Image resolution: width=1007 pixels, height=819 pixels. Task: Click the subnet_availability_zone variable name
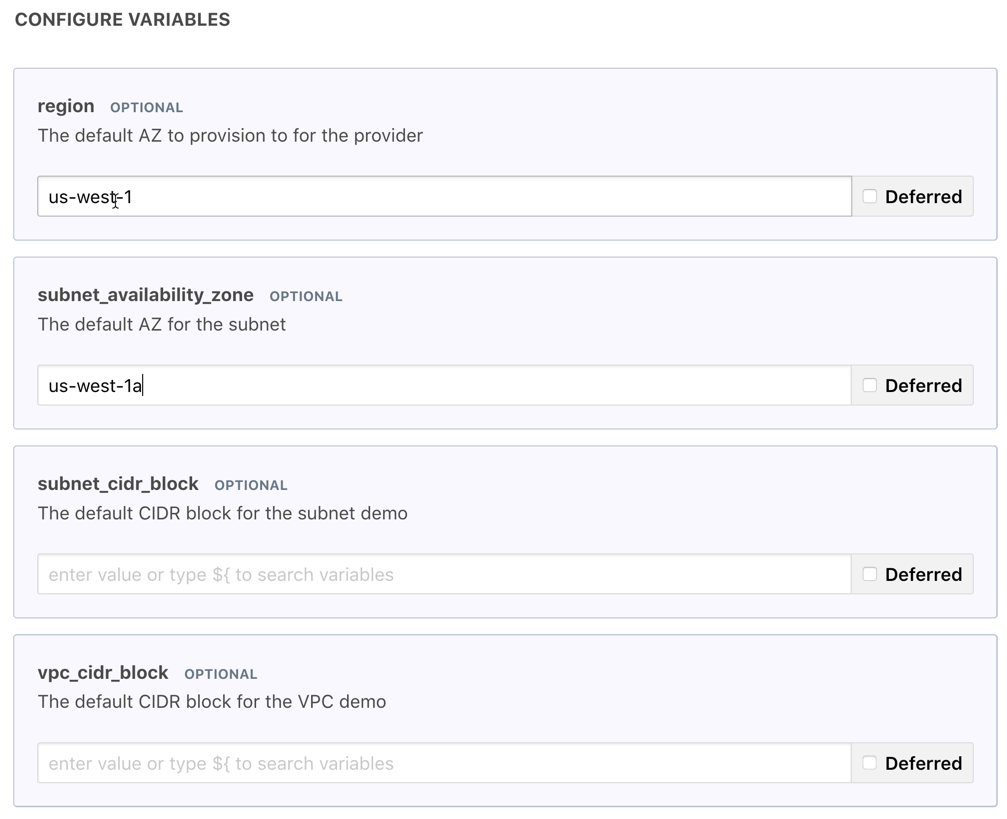(145, 295)
